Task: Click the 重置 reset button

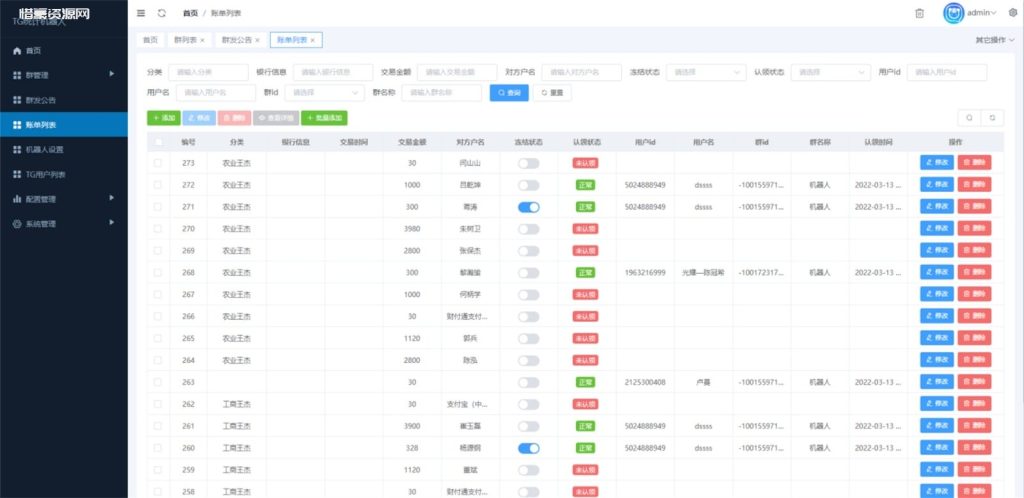Action: click(552, 93)
